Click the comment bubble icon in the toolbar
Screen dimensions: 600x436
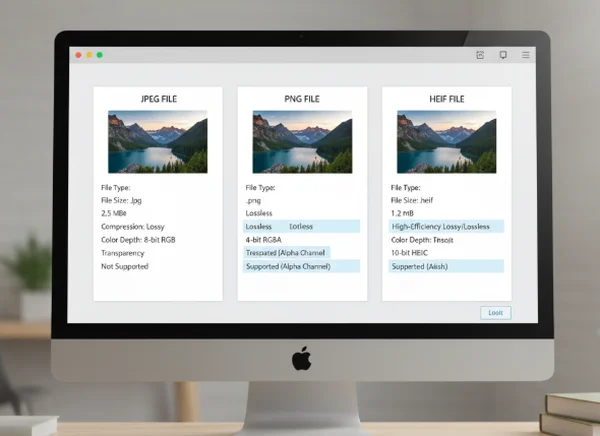(x=503, y=55)
